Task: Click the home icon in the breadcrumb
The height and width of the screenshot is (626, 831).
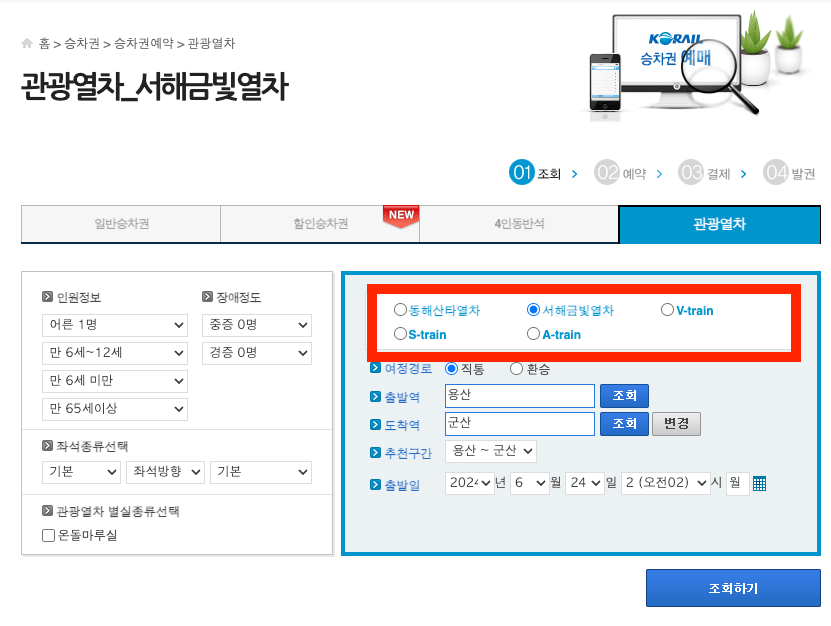Action: click(26, 43)
